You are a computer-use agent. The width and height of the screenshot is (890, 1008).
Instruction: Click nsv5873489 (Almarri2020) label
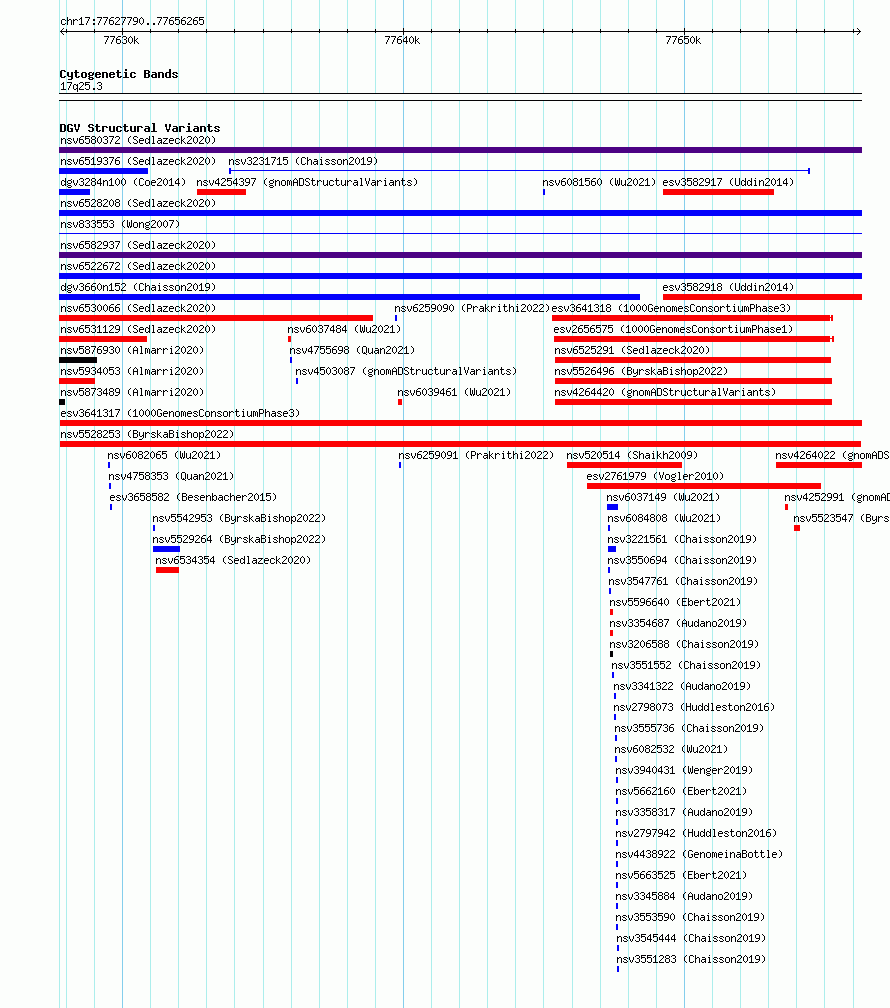[x=132, y=392]
